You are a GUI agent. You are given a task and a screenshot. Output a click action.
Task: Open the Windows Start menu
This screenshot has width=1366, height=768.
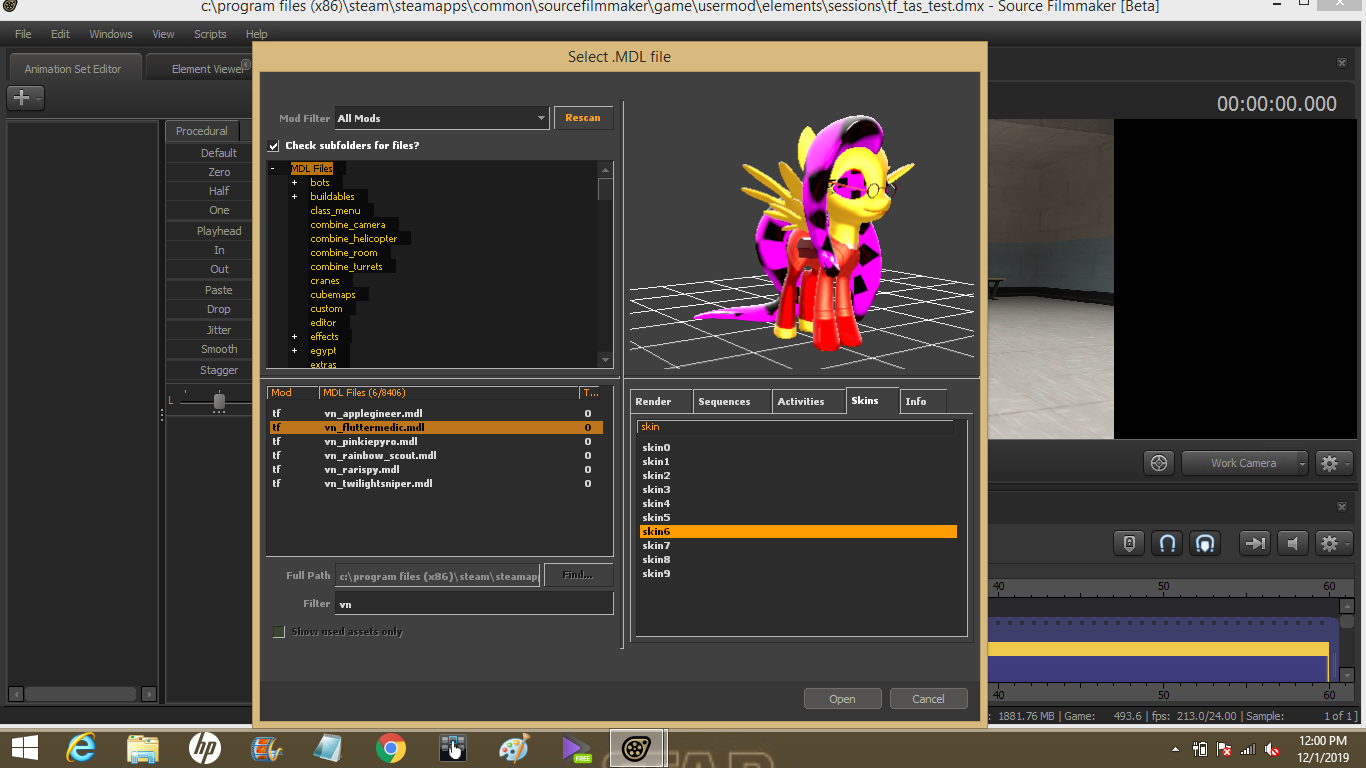(25, 748)
